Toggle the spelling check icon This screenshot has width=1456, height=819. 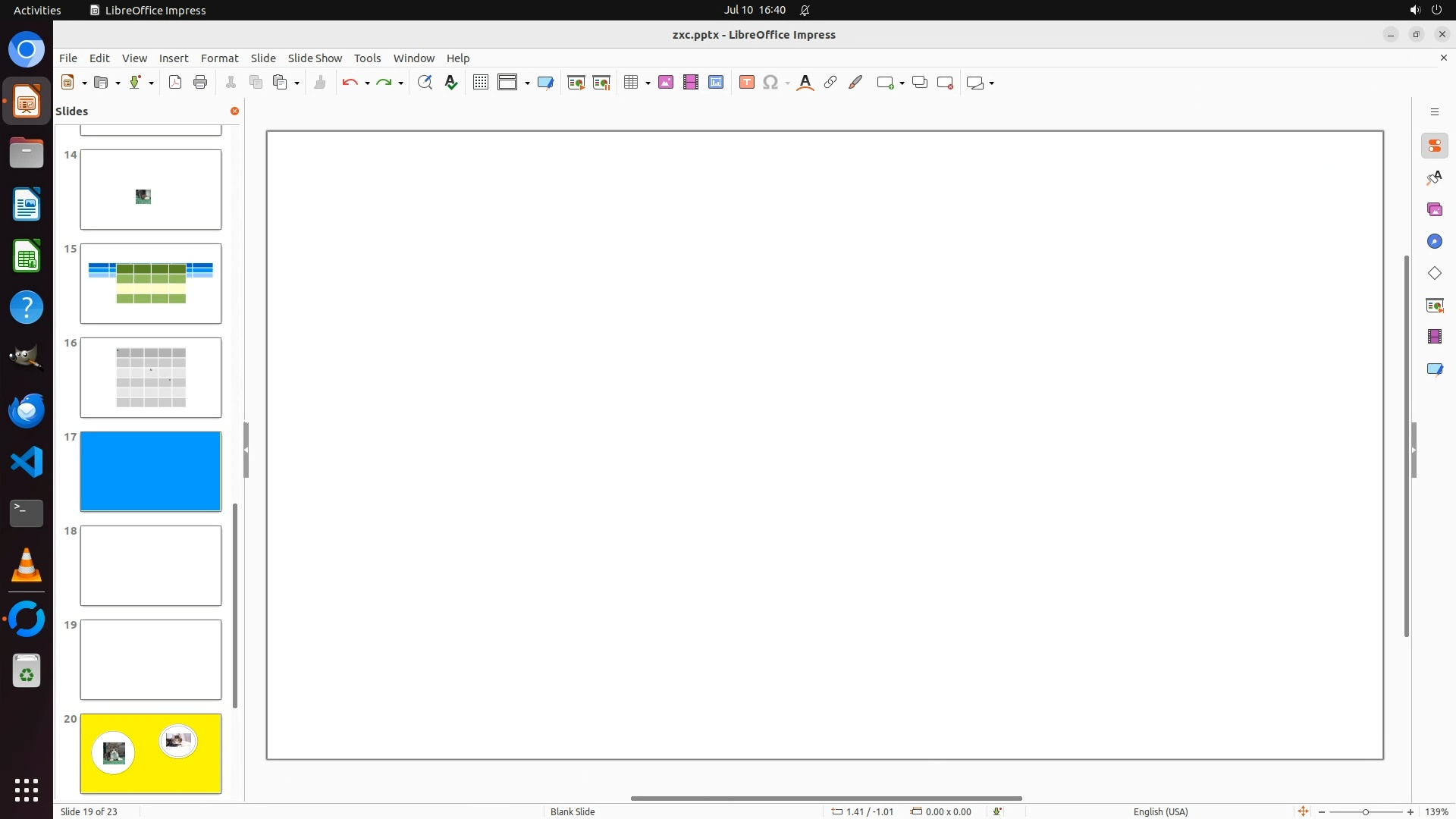451,83
